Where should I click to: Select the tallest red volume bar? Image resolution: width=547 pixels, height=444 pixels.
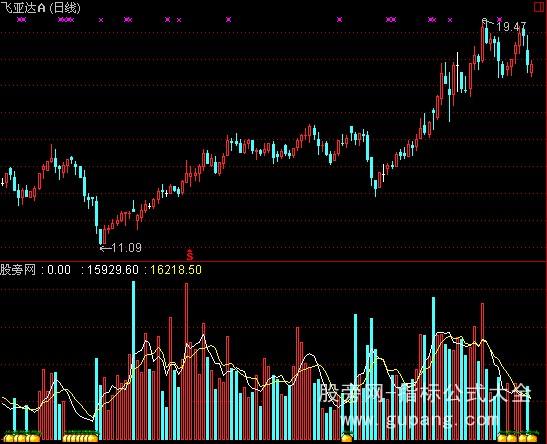pyautogui.click(x=186, y=361)
